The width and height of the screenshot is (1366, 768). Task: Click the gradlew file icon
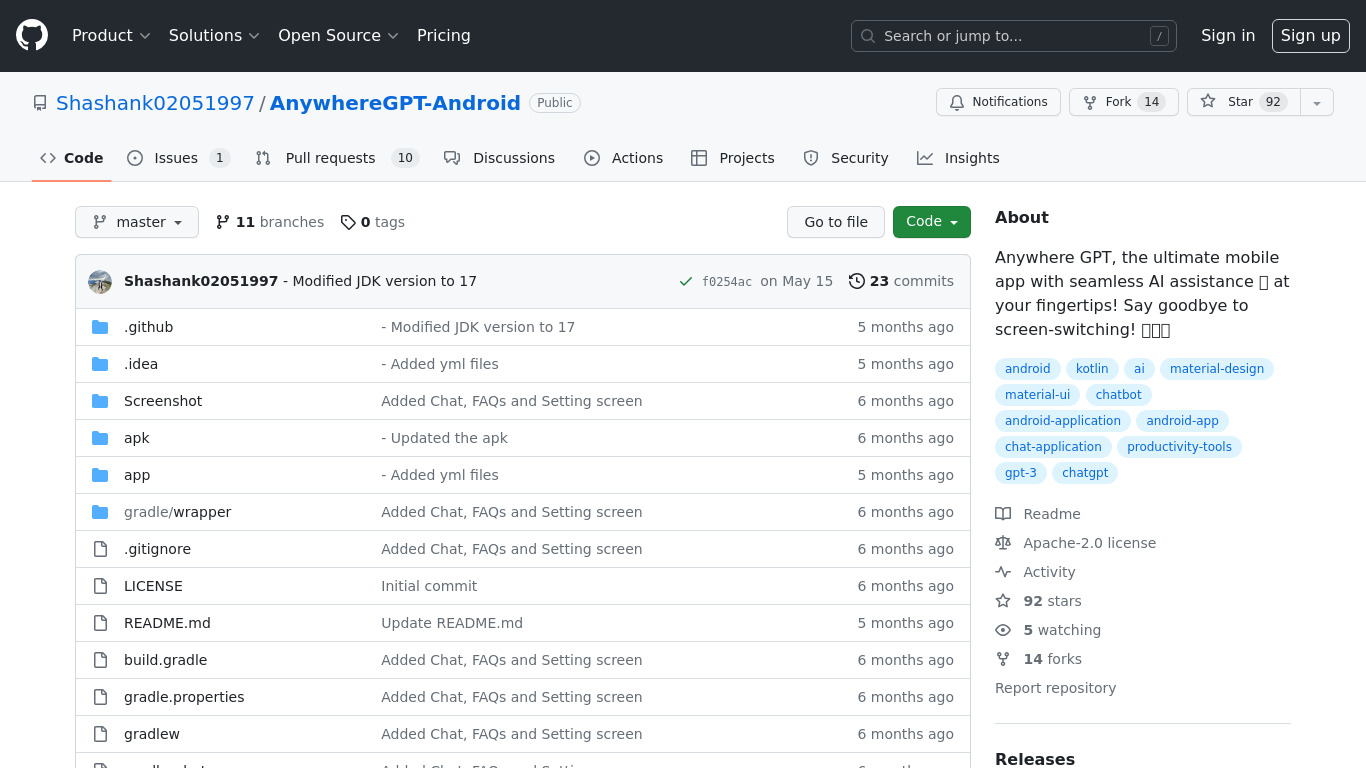coord(100,734)
